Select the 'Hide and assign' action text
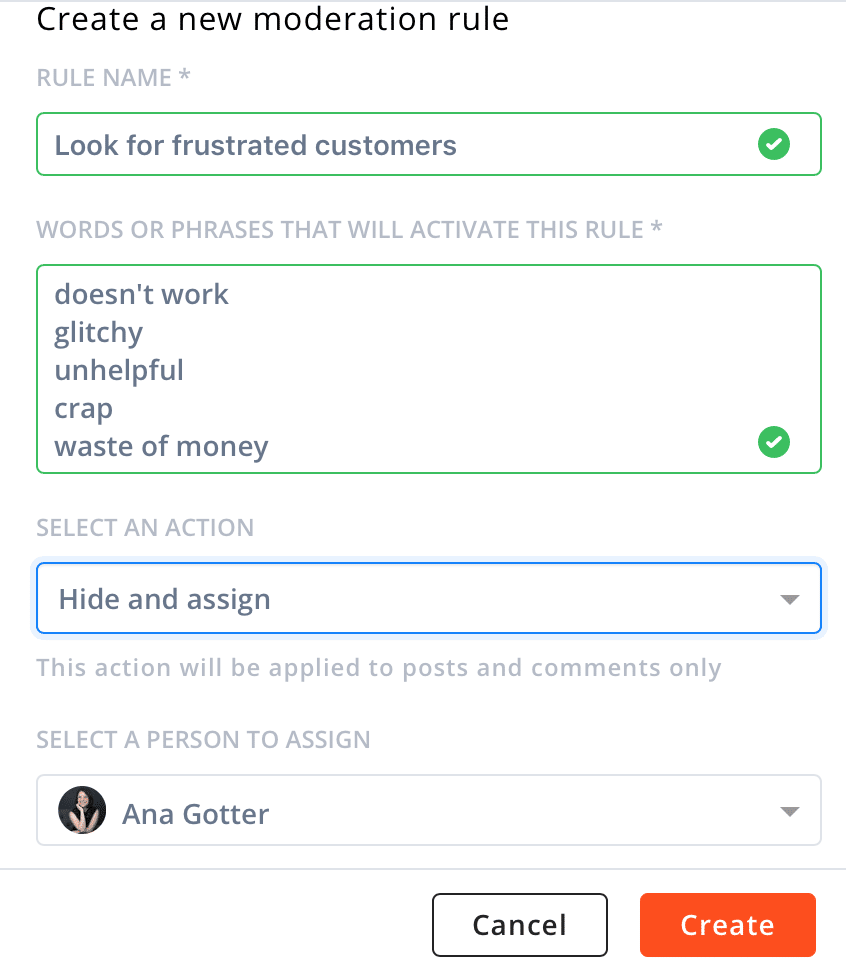 [165, 599]
